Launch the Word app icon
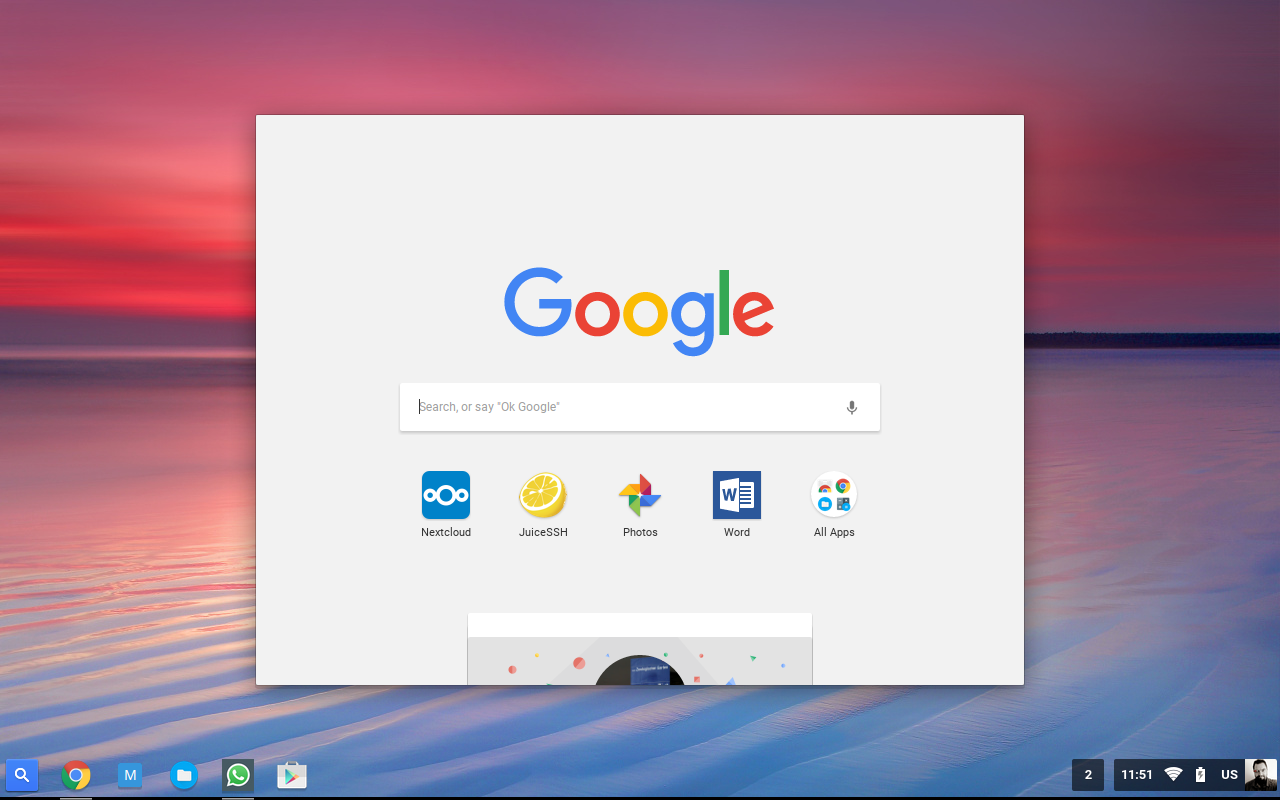 point(737,495)
